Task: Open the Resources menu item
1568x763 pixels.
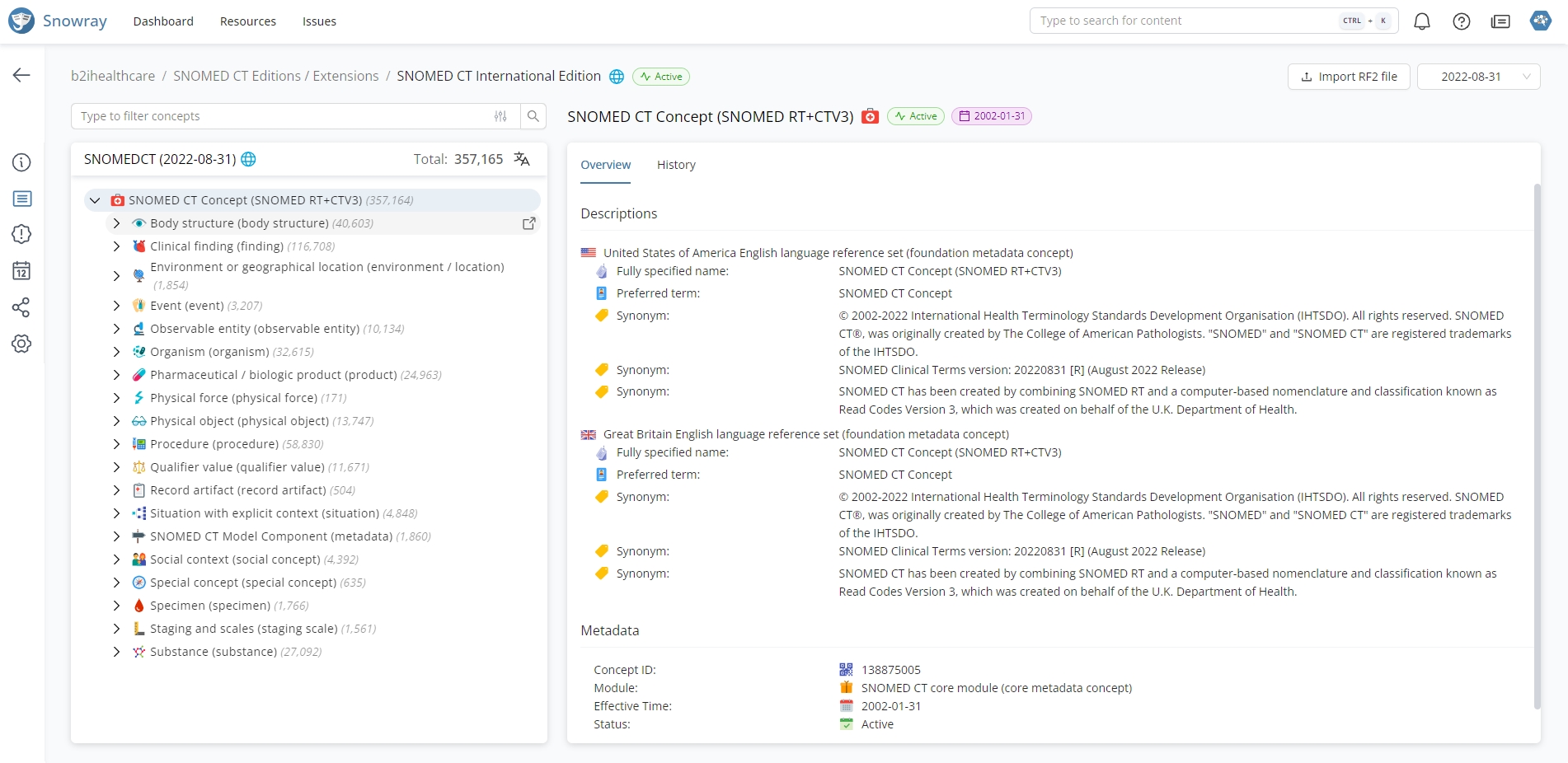Action: (x=247, y=21)
